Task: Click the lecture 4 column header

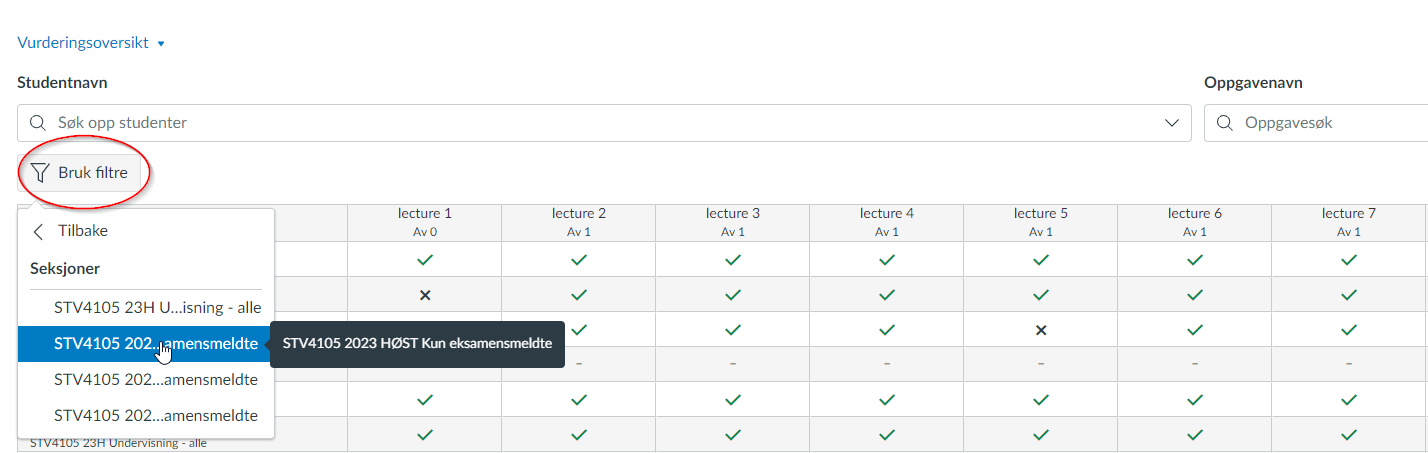Action: click(886, 222)
